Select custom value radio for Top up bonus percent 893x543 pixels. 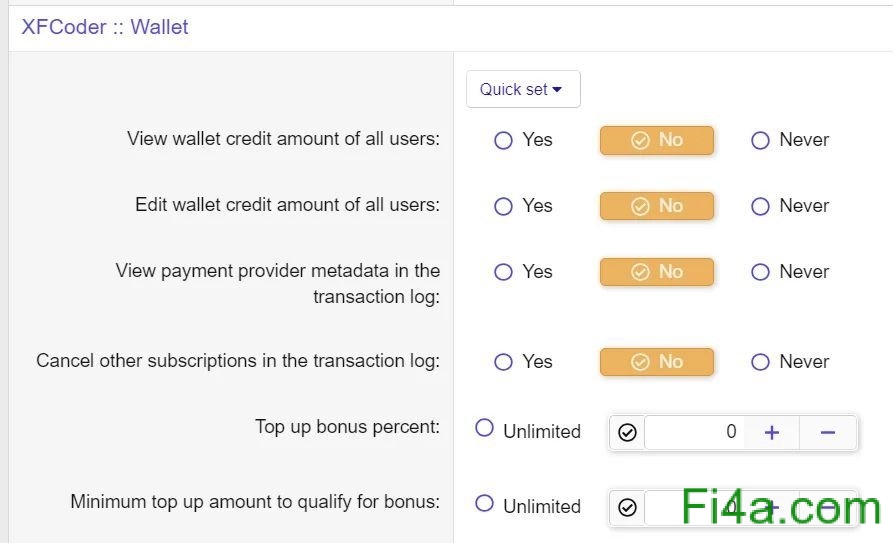click(627, 432)
